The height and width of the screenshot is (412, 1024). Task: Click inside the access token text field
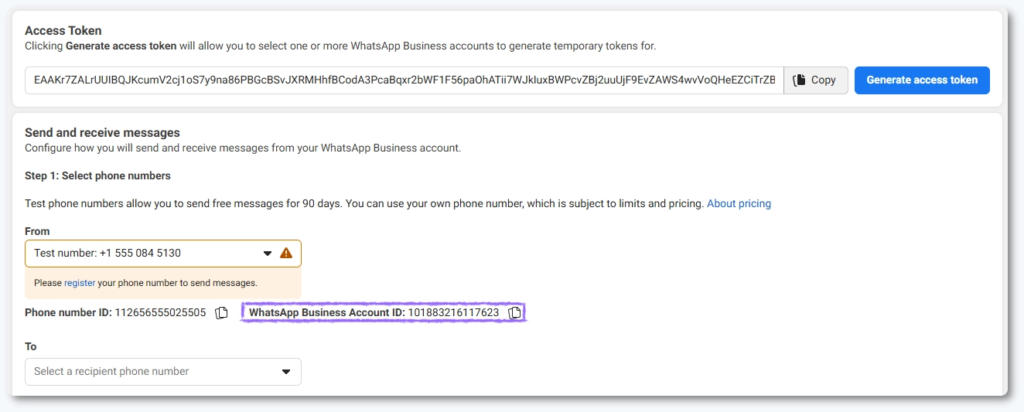coord(400,80)
